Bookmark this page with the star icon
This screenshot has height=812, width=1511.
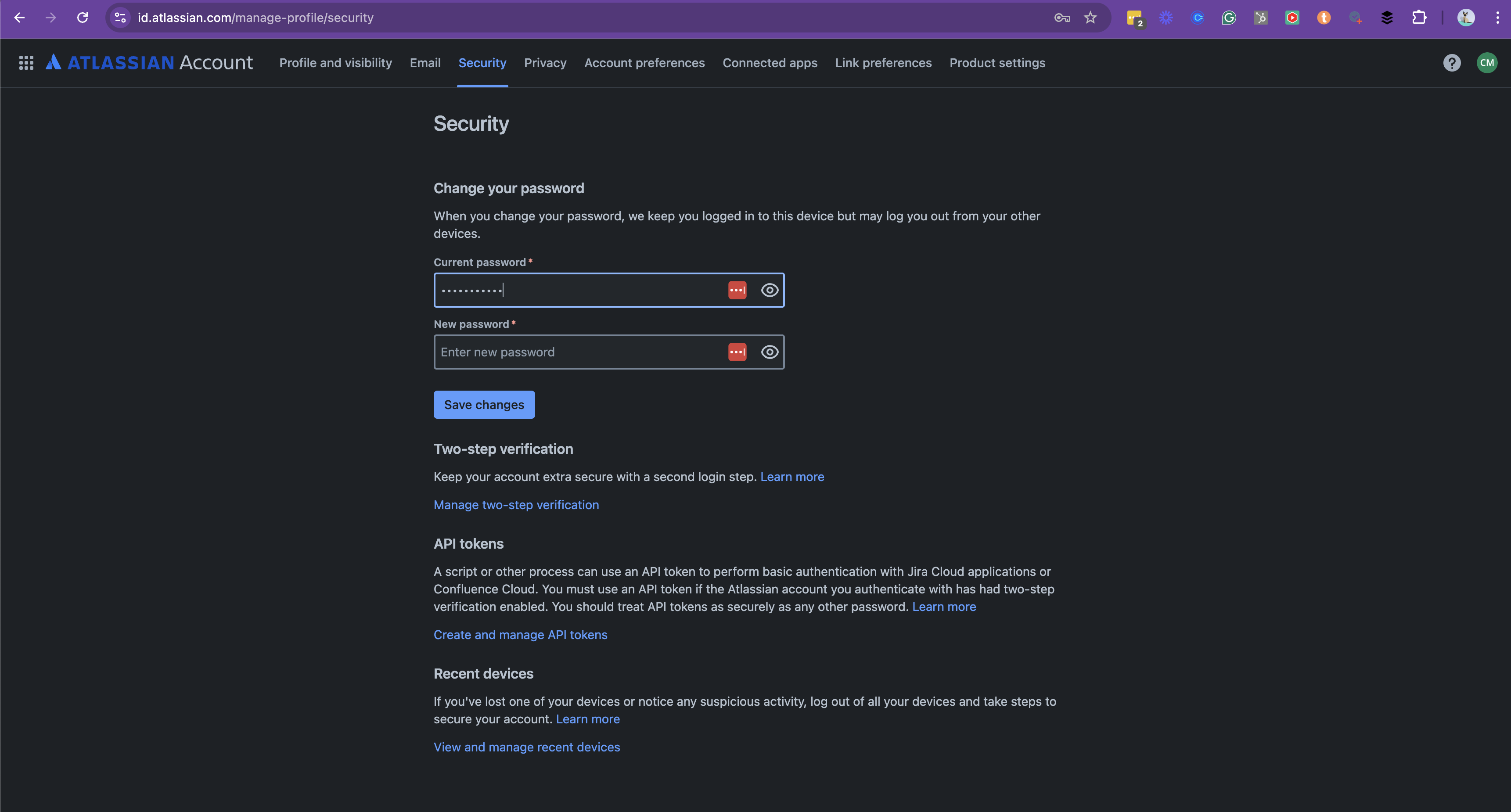tap(1090, 18)
